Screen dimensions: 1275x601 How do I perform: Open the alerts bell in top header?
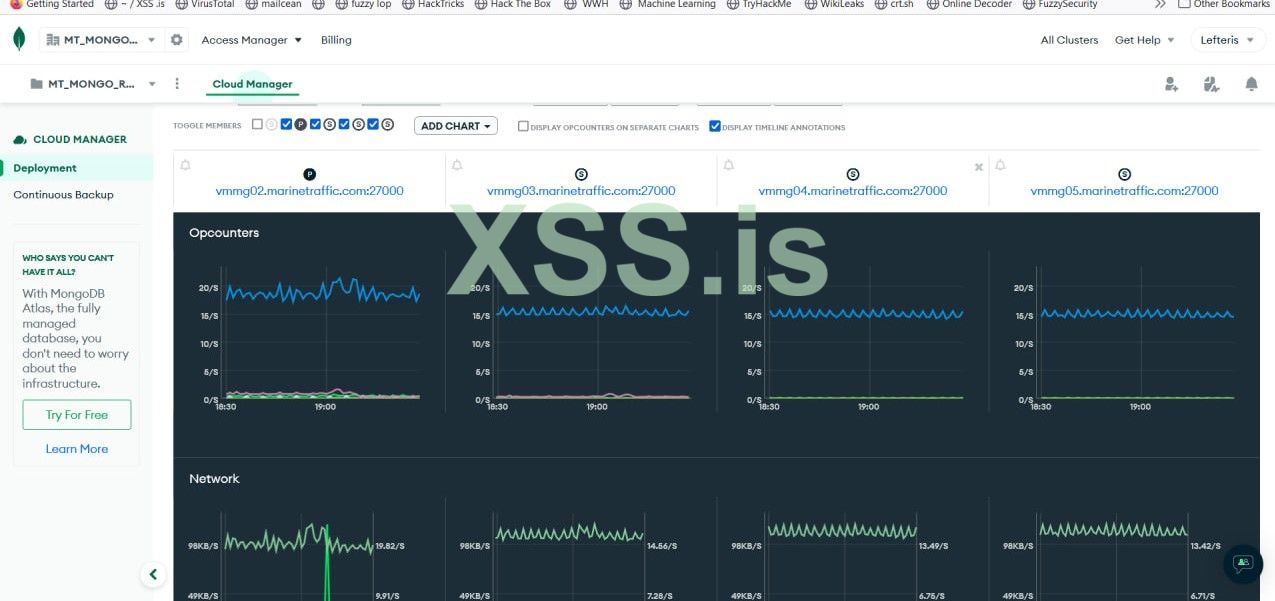click(1251, 84)
